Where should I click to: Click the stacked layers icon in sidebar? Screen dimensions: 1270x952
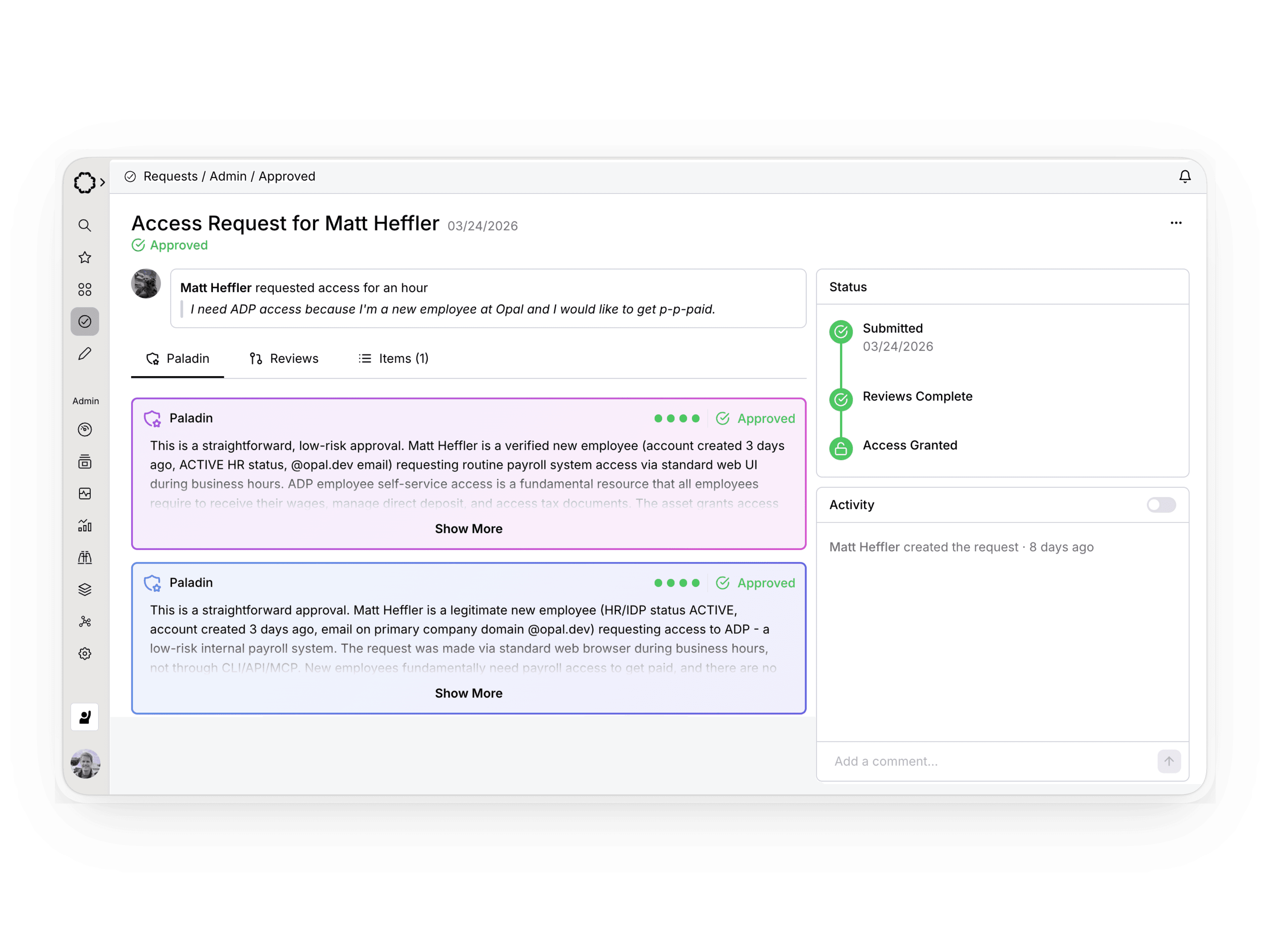coord(84,589)
